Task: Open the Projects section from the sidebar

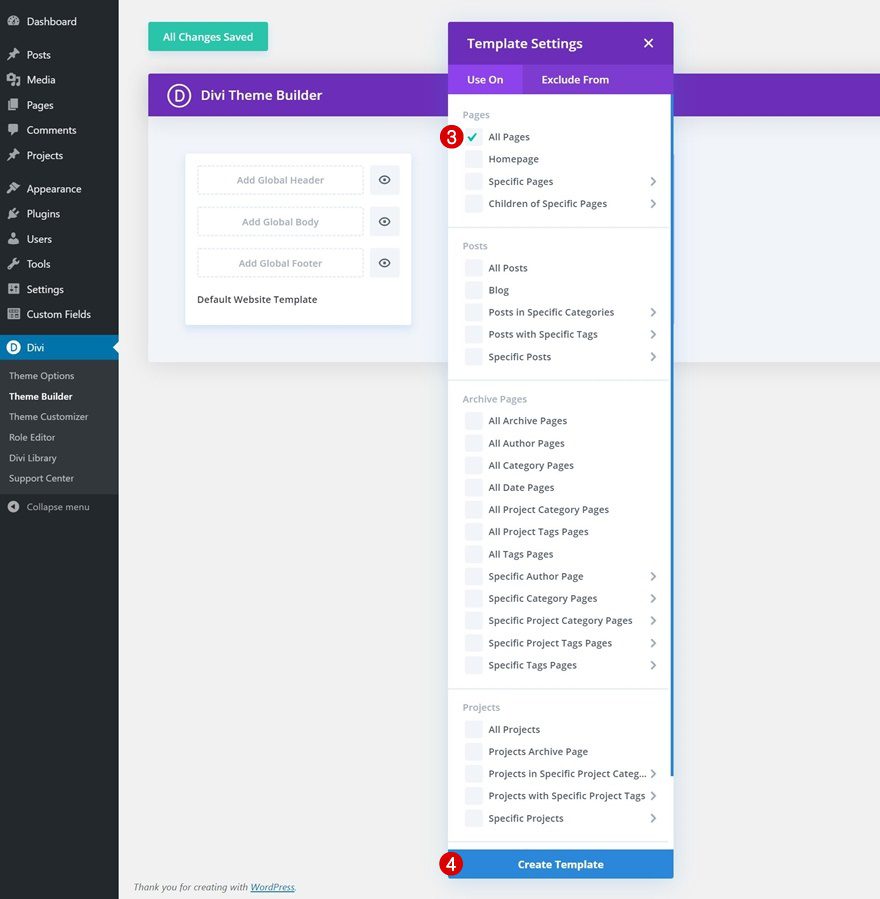Action: [x=14, y=154]
